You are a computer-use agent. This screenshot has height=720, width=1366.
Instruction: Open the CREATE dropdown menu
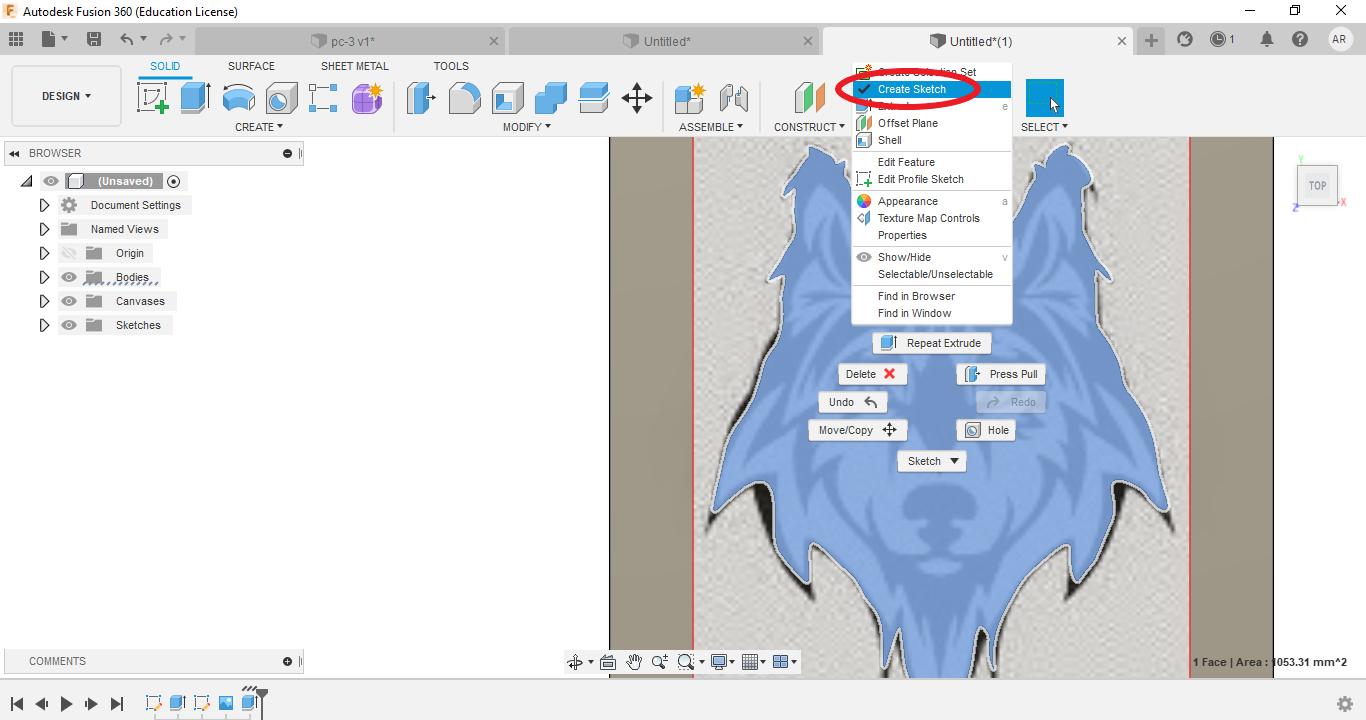point(259,127)
